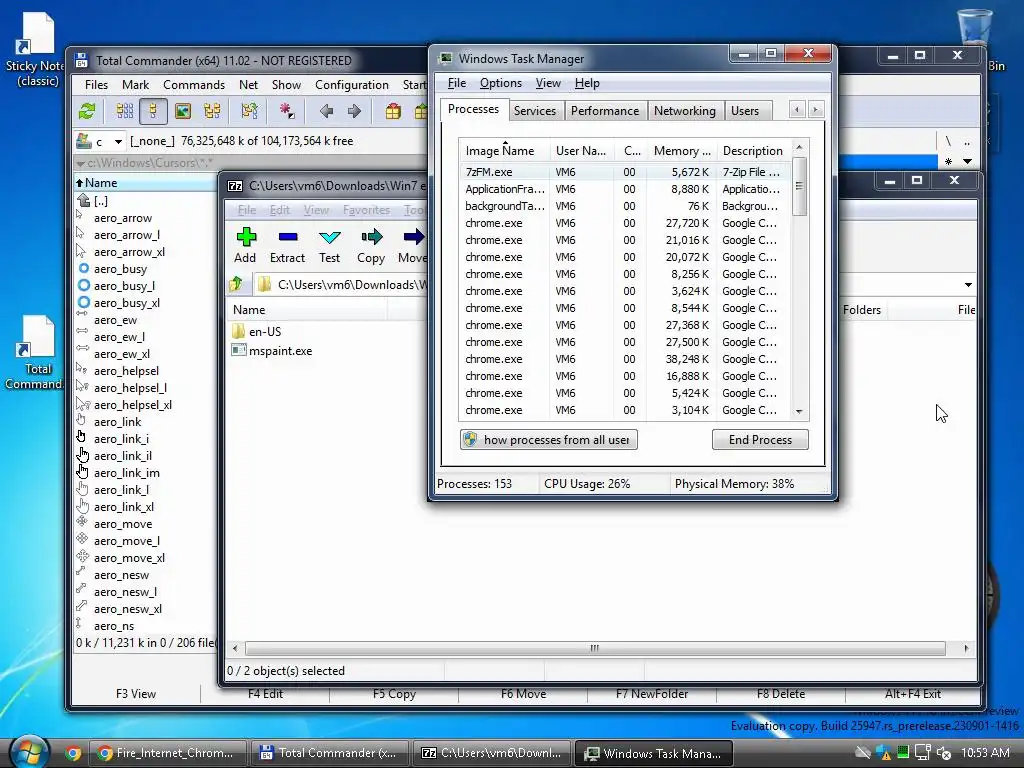Open the right panel history dropdown arrow in Total Commander
Image resolution: width=1024 pixels, height=768 pixels.
pyautogui.click(x=968, y=161)
